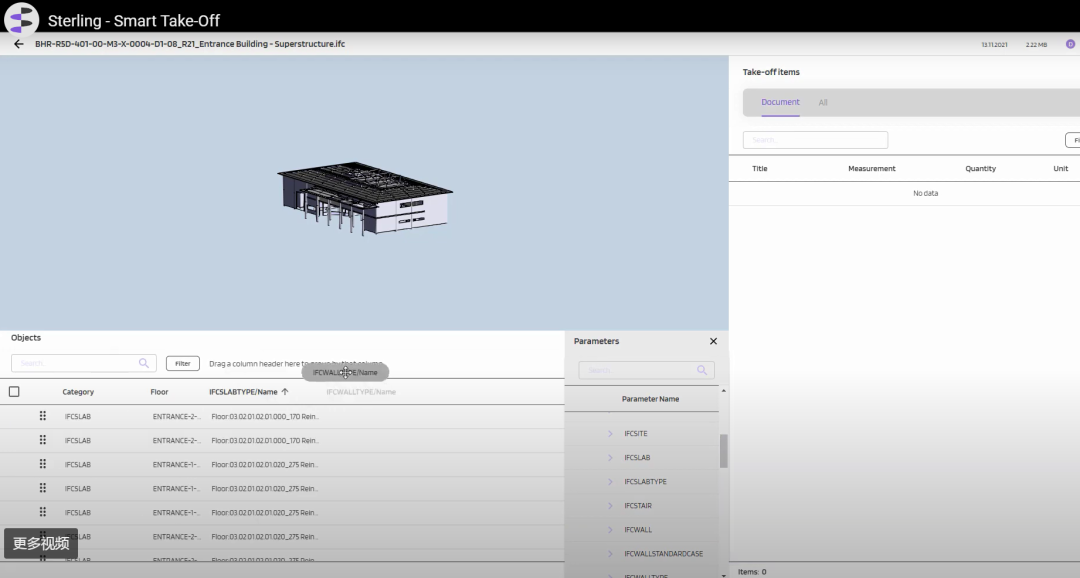Image resolution: width=1080 pixels, height=578 pixels.
Task: Click the Floor column header
Action: [x=159, y=392]
